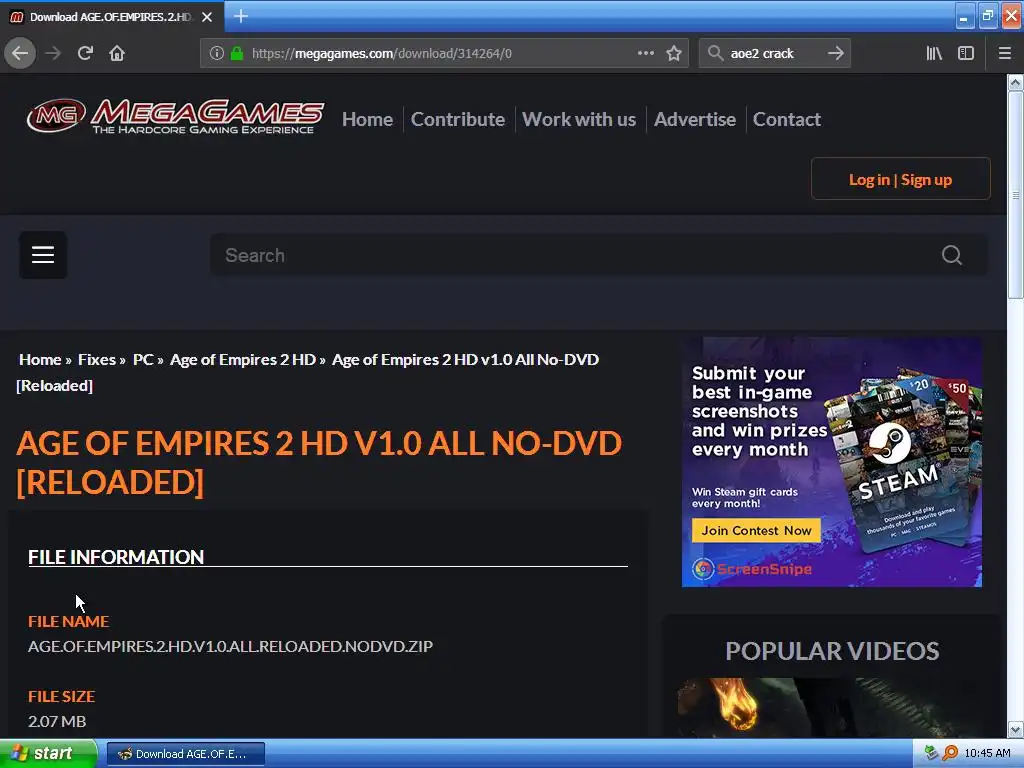Open page actions three-dot menu in address bar
Viewport: 1024px width, 768px height.
[x=646, y=53]
